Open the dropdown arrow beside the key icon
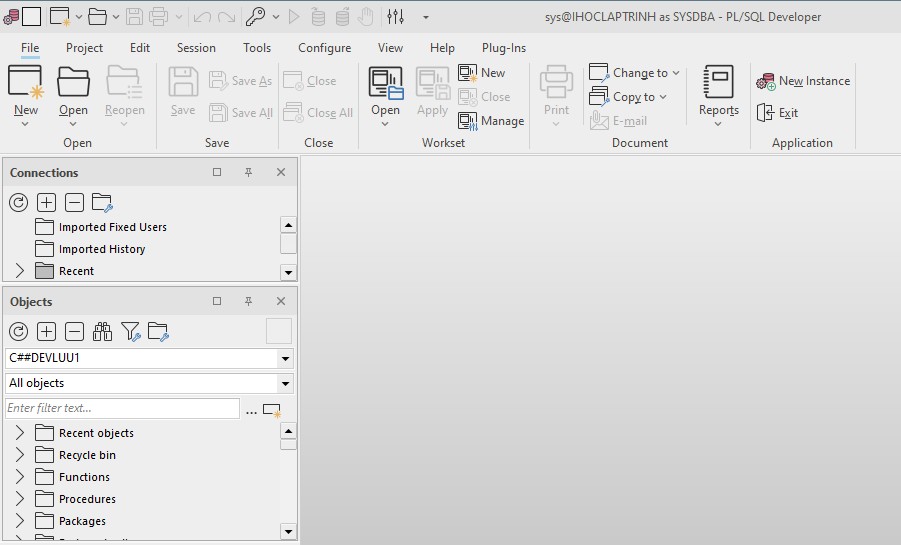 click(x=276, y=17)
